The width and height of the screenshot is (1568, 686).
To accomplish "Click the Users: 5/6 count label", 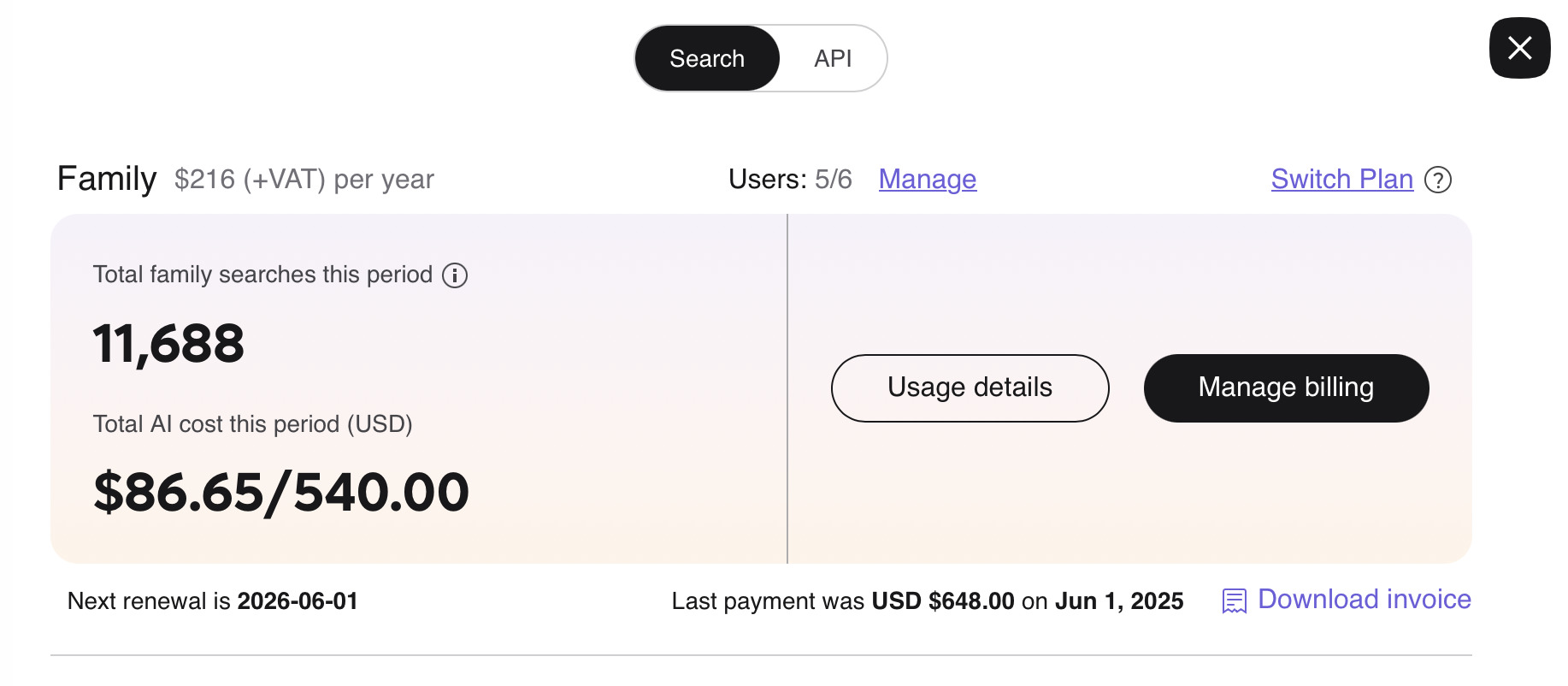I will (x=790, y=180).
